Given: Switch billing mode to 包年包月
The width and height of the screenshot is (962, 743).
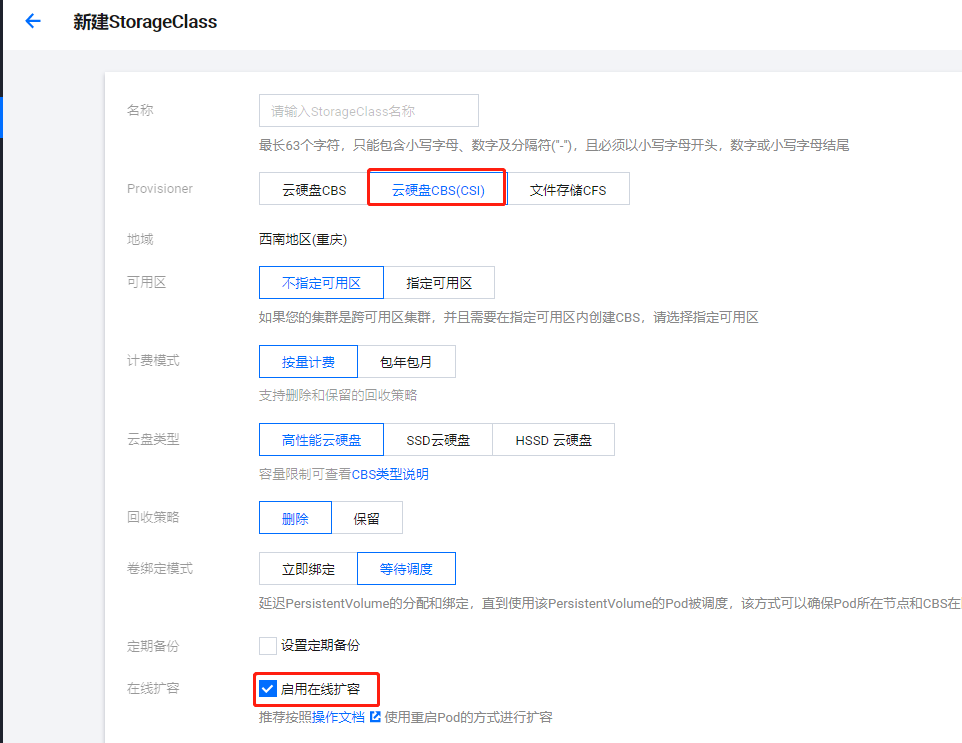Looking at the screenshot, I should [x=406, y=362].
